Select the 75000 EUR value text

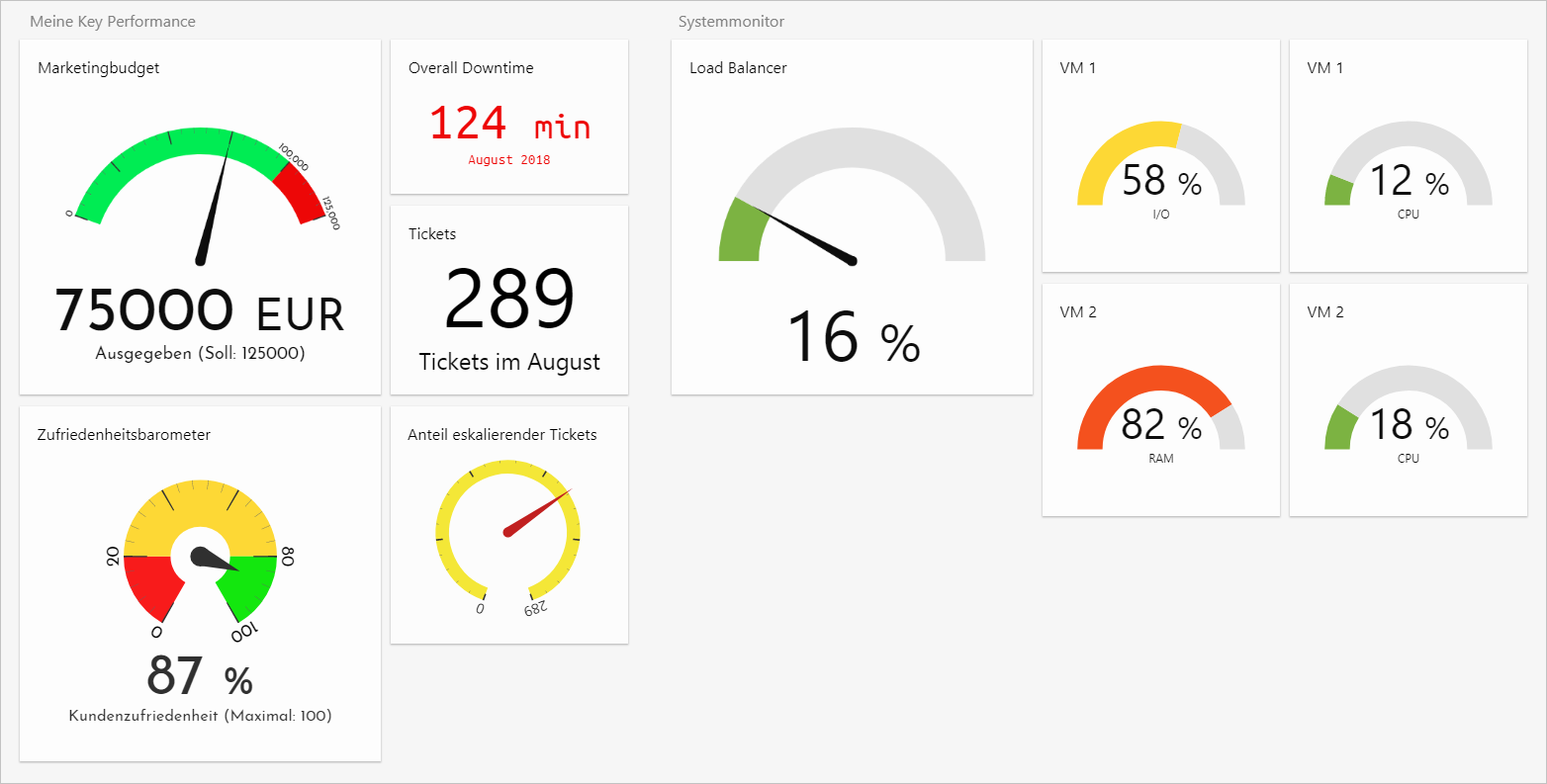199,310
